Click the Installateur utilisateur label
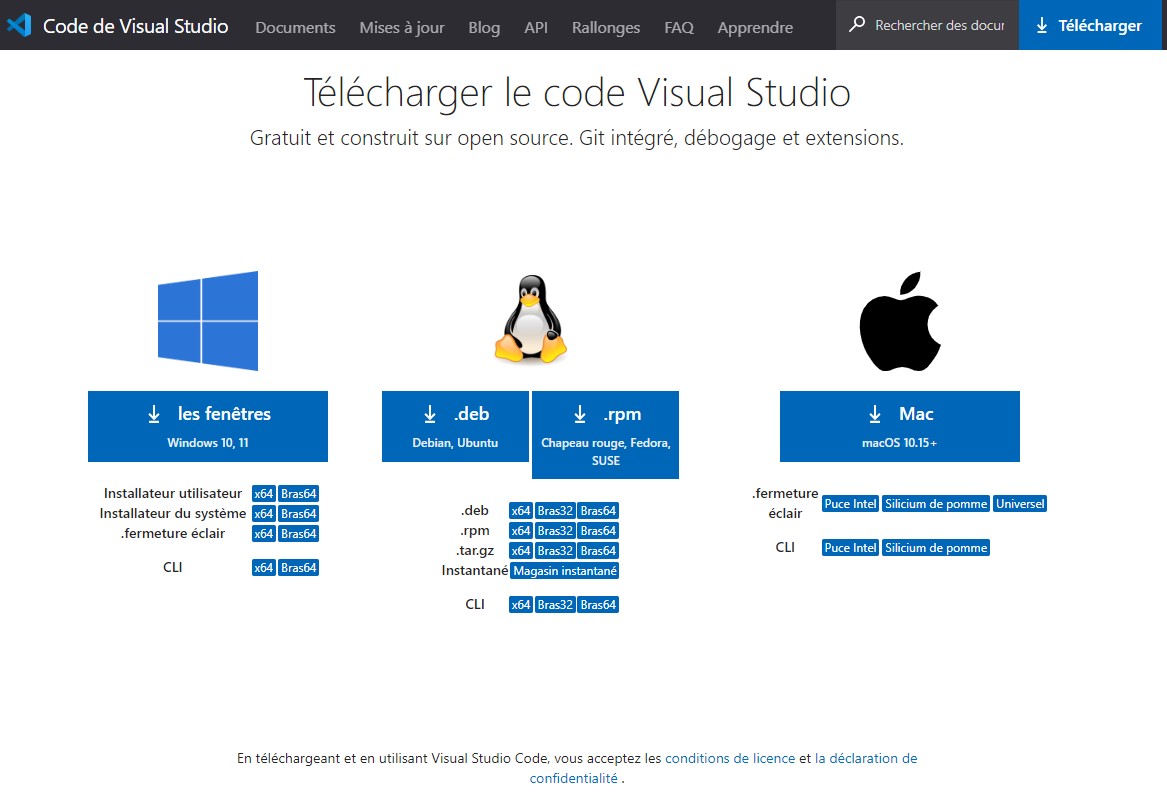Viewport: 1167px width, 796px height. tap(173, 493)
